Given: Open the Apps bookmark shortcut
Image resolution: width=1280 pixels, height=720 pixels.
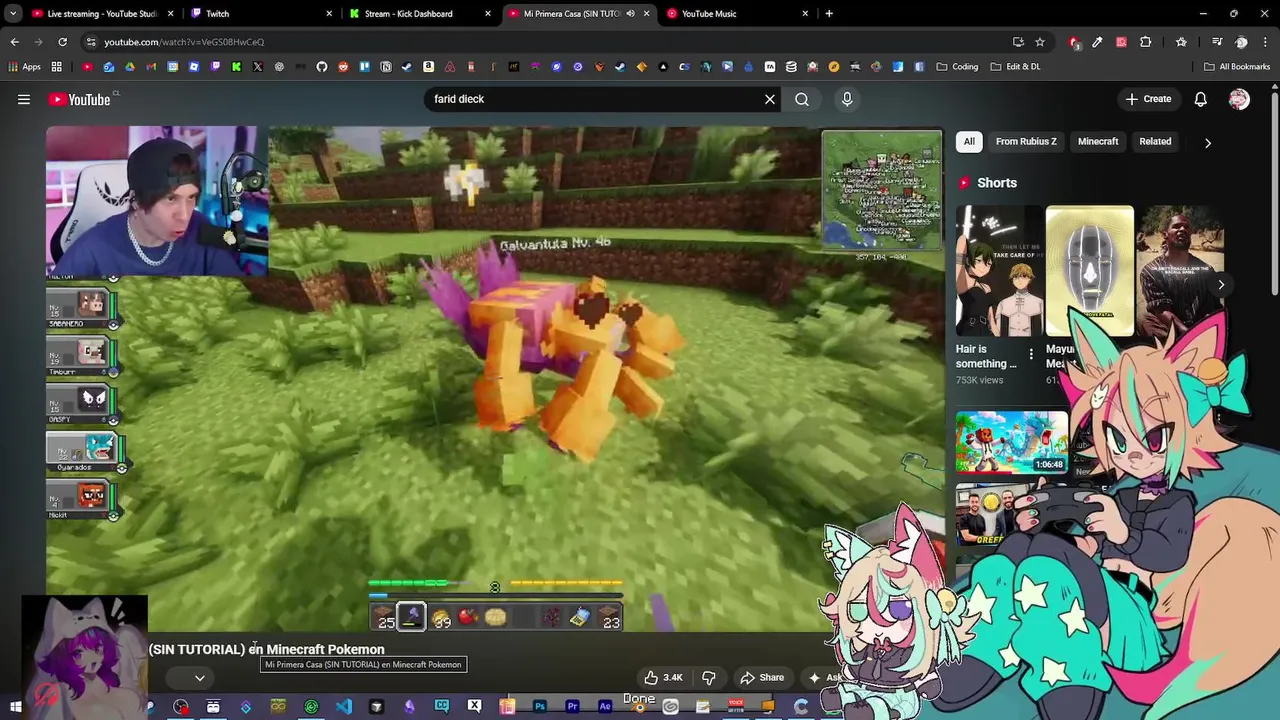Looking at the screenshot, I should 24,67.
